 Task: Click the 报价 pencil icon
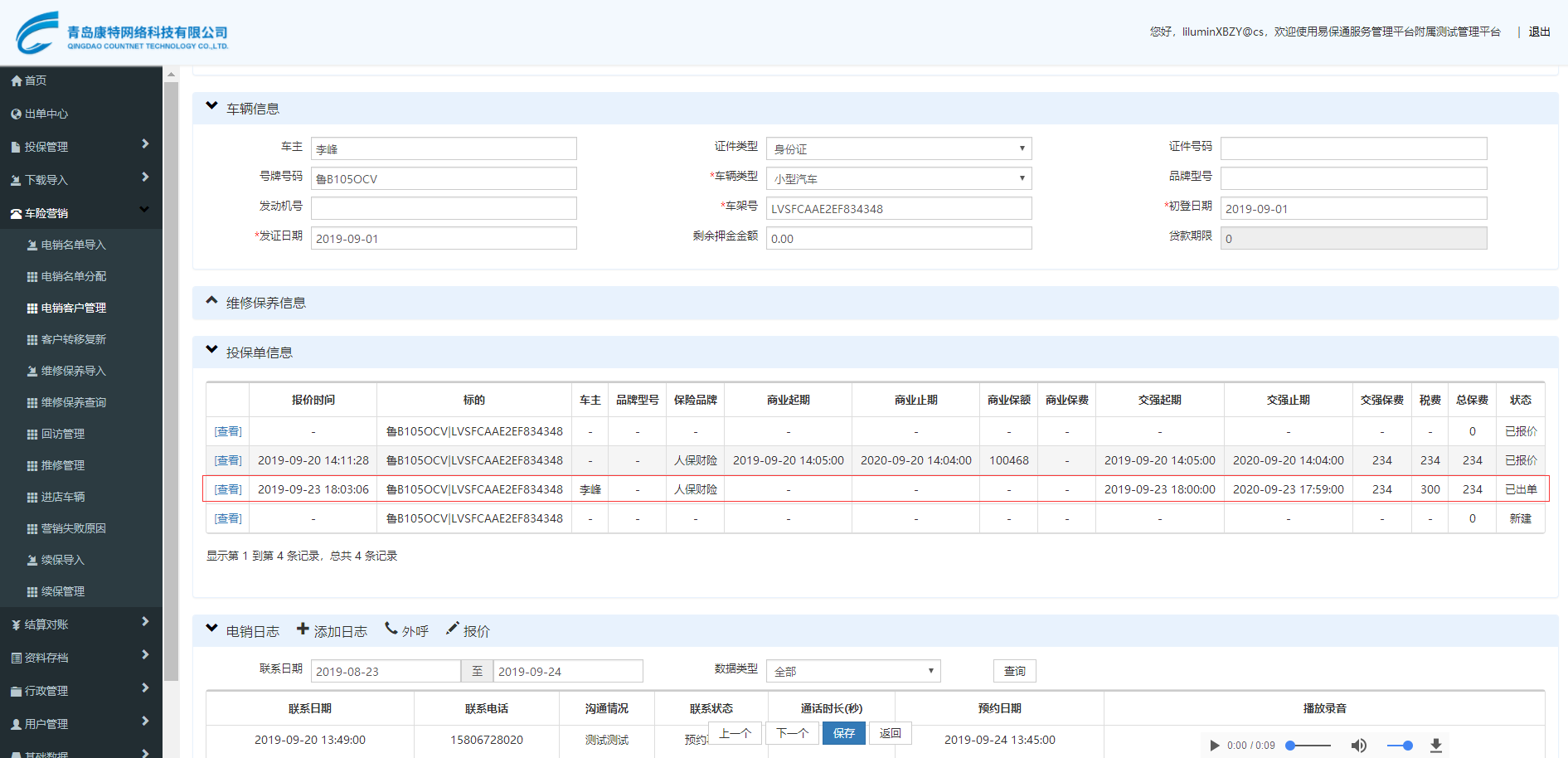(x=452, y=629)
